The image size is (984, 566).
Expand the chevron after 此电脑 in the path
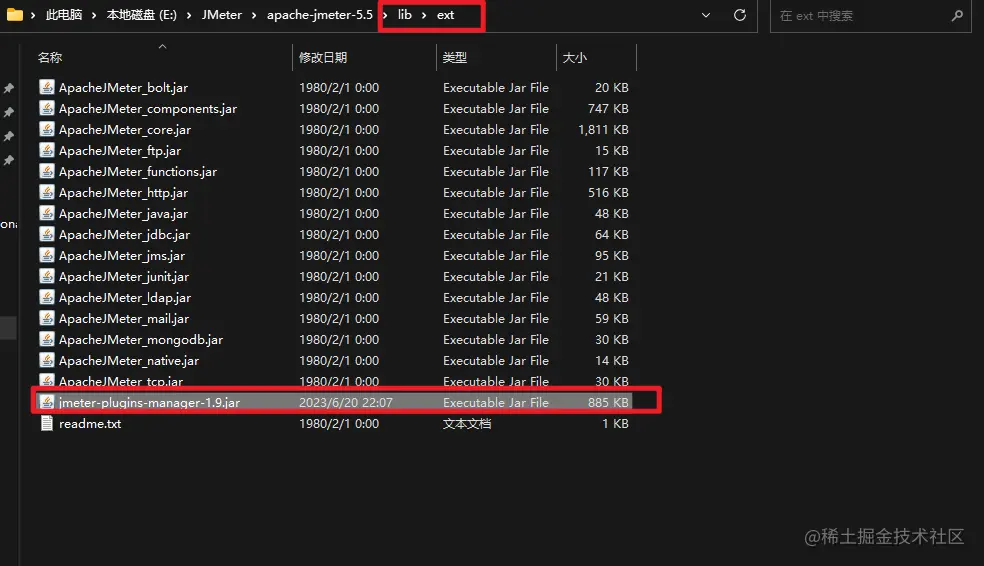click(x=94, y=15)
